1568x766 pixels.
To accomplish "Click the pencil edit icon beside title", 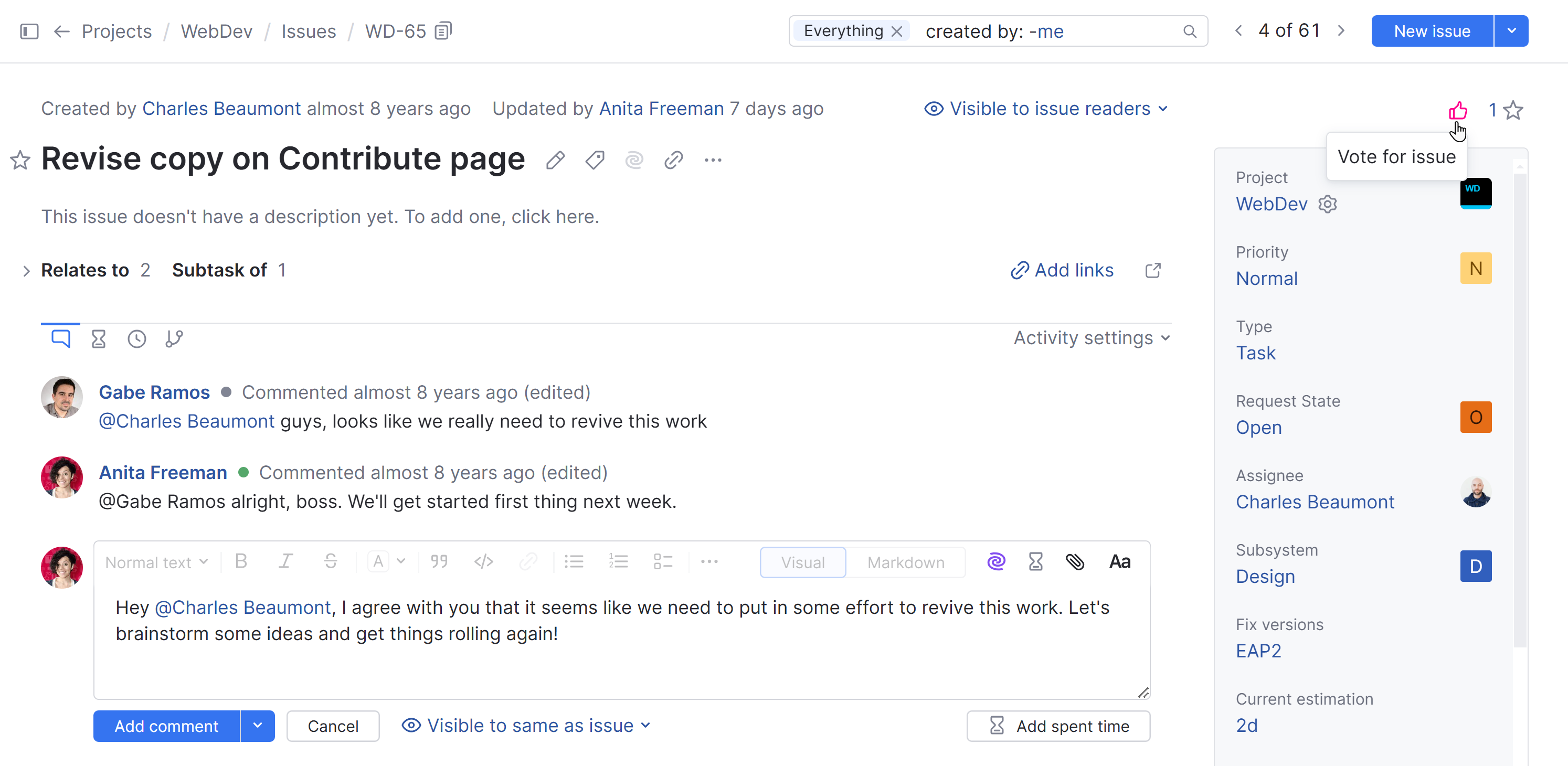I will tap(555, 160).
